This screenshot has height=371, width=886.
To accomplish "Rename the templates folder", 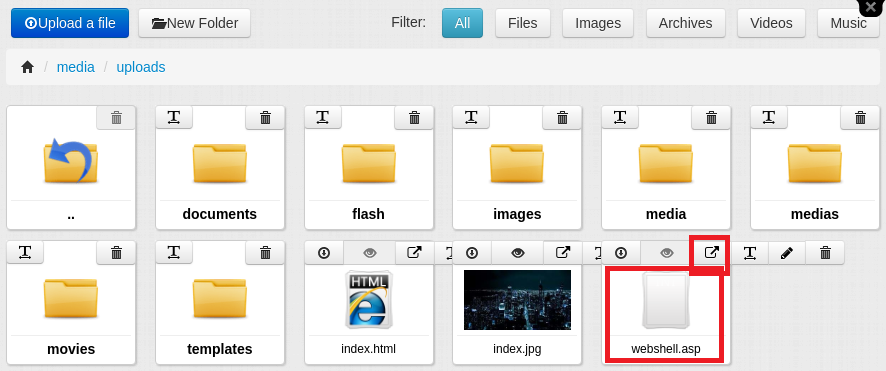I will pos(174,252).
